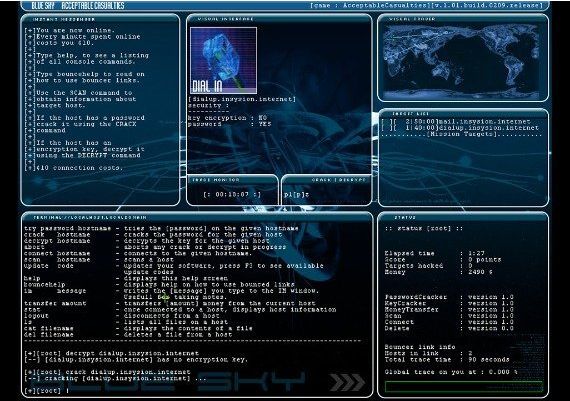Click the 'connect hostname' help line
570x401 pixels.
139,253
